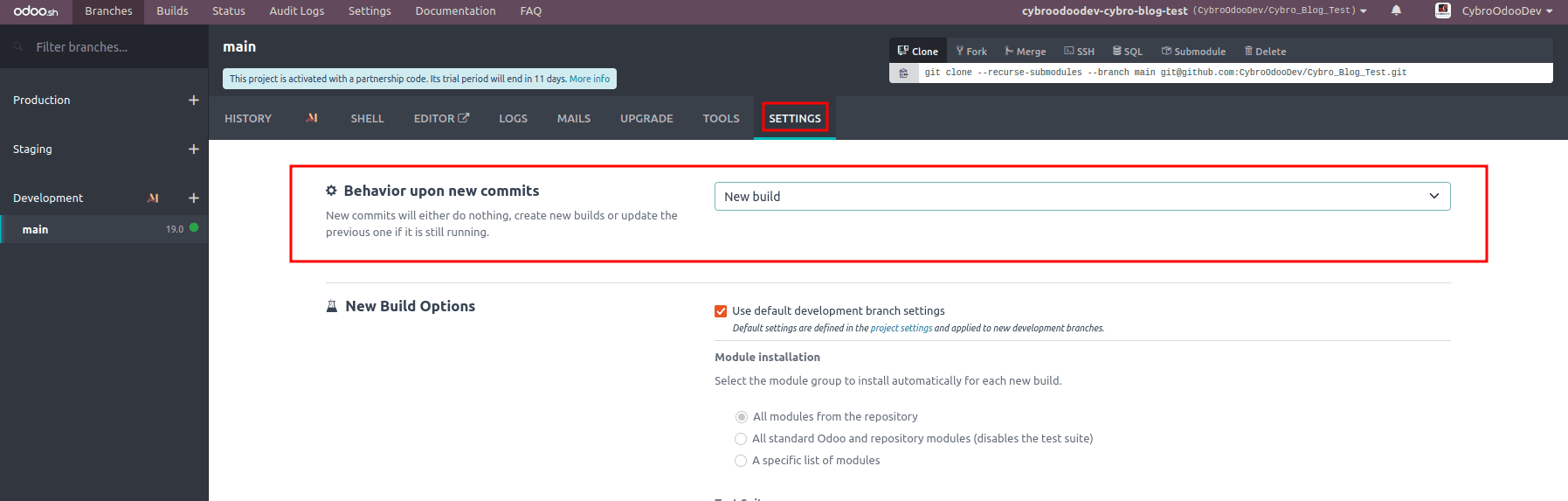The image size is (1568, 501).
Task: Select All modules from the repository
Action: pyautogui.click(x=742, y=417)
